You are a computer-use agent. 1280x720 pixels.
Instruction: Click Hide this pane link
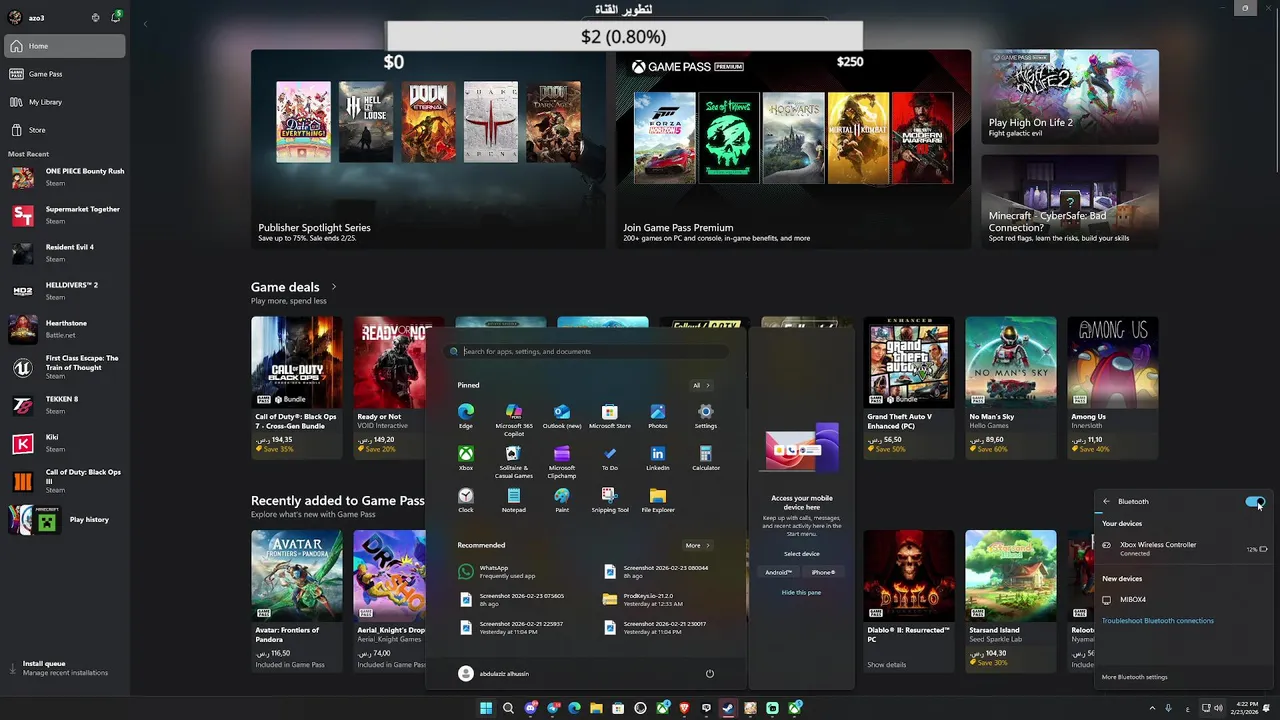pos(801,592)
